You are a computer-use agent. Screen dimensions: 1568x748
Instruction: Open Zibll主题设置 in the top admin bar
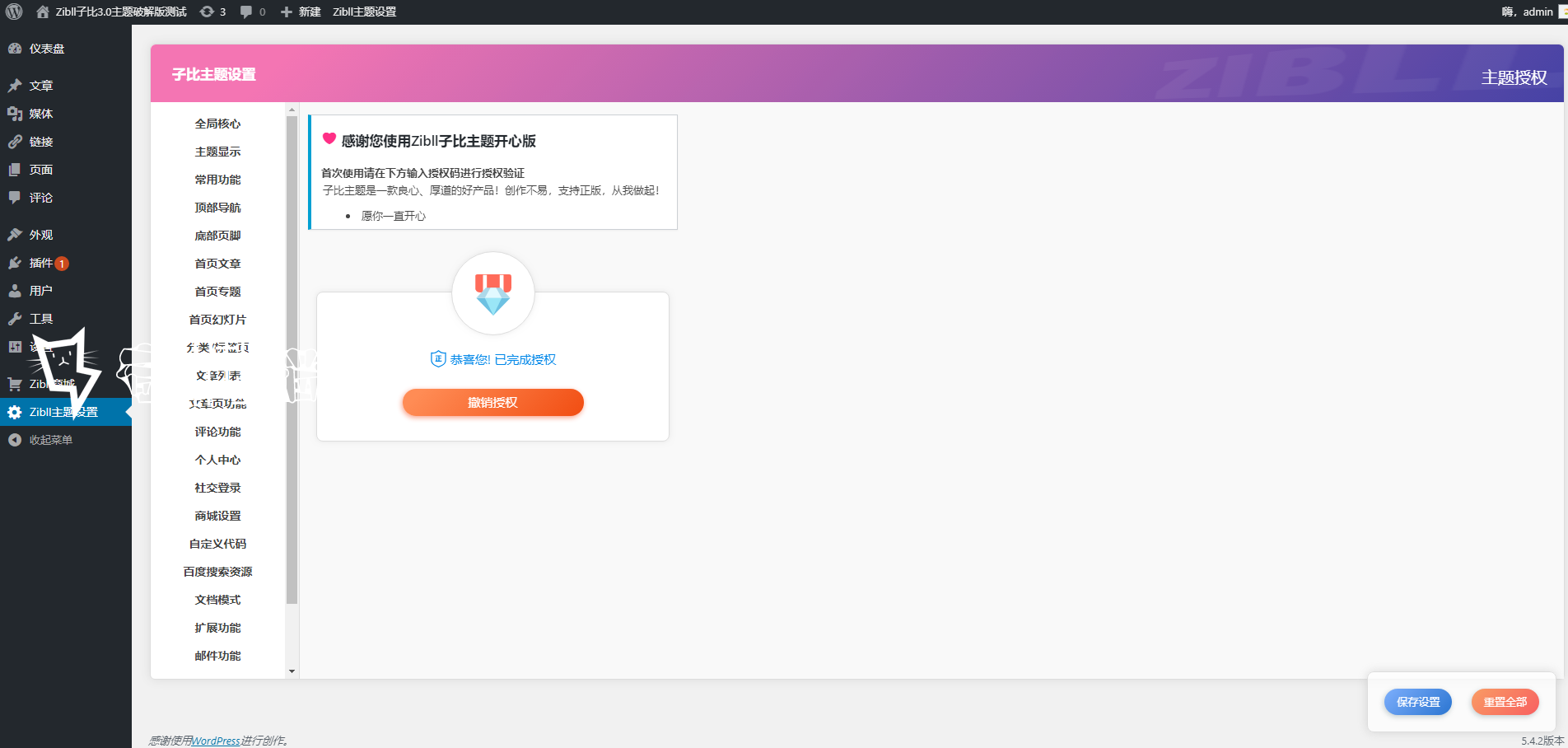[365, 12]
